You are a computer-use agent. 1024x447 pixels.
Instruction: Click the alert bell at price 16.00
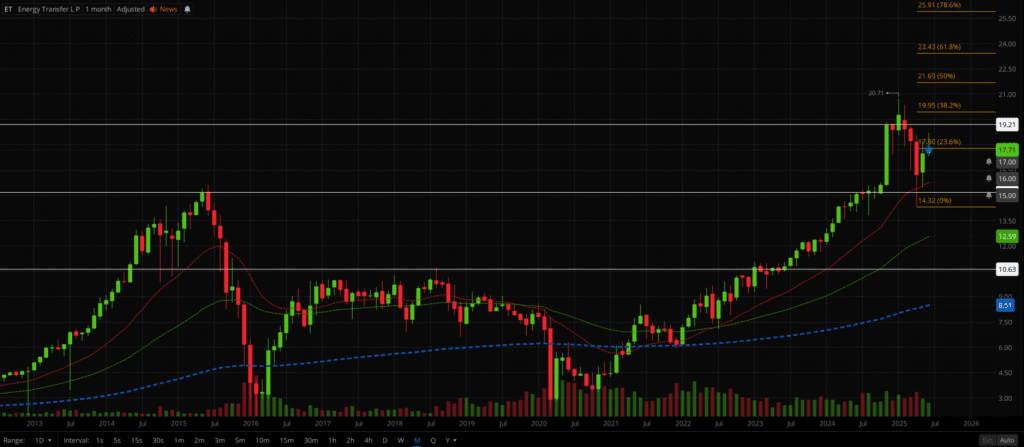tap(989, 178)
